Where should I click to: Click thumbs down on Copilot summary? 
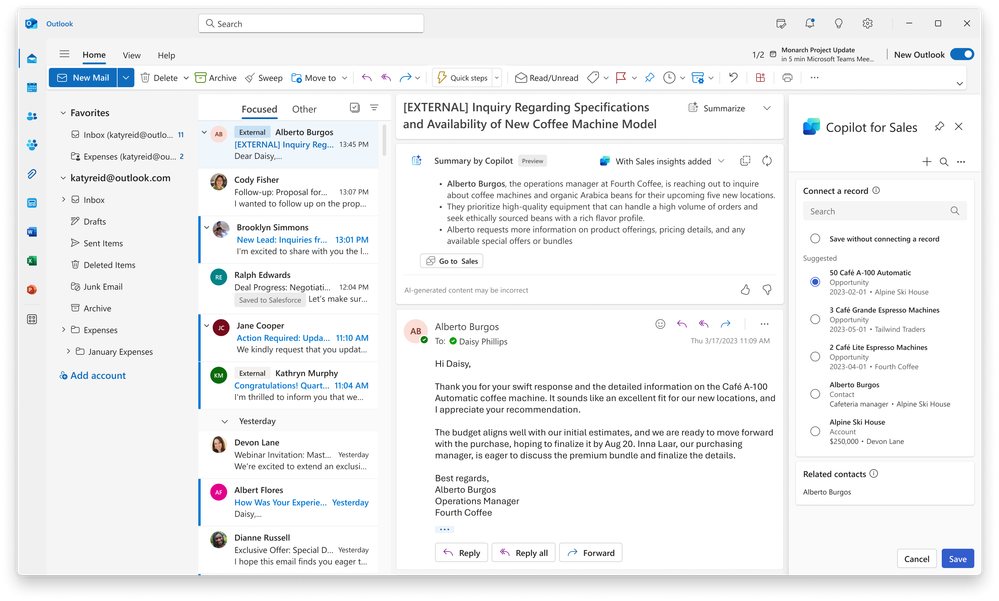point(767,290)
